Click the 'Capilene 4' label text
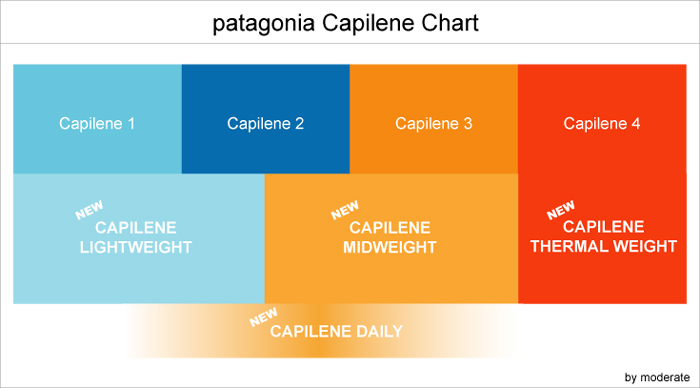Viewport: 700px width, 388px height. 602,124
